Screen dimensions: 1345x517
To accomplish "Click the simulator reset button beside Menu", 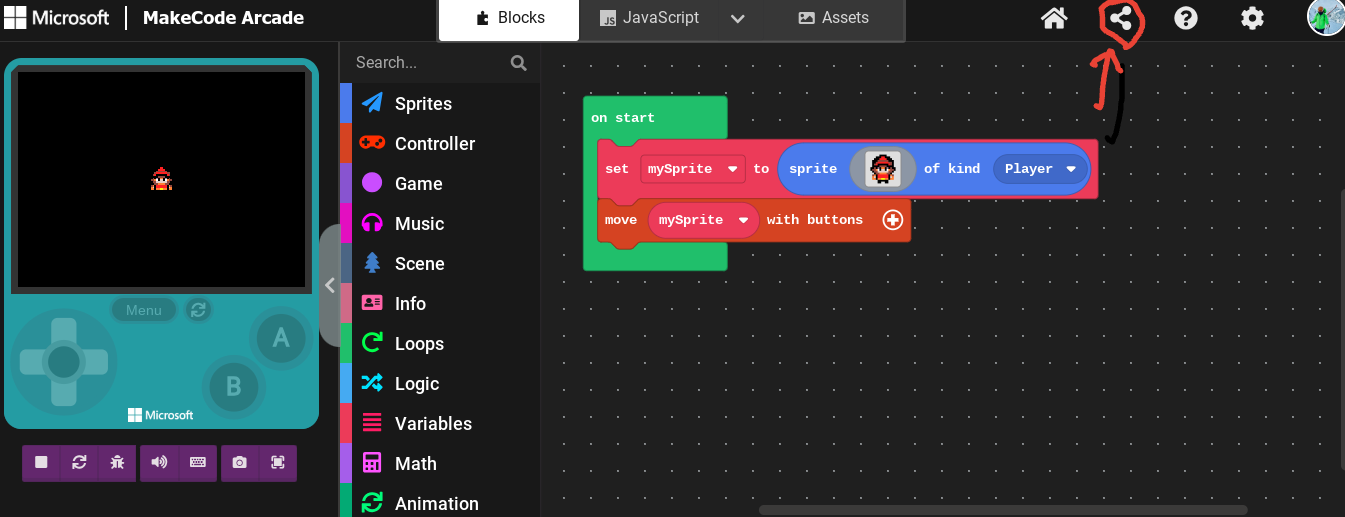I will (x=199, y=310).
